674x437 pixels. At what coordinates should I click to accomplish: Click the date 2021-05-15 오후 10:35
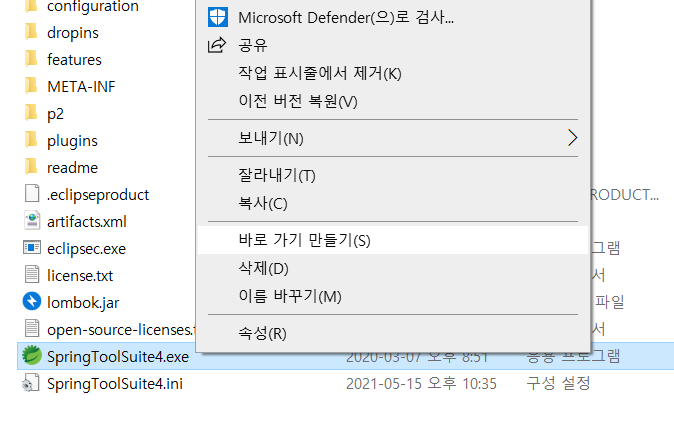click(x=421, y=383)
